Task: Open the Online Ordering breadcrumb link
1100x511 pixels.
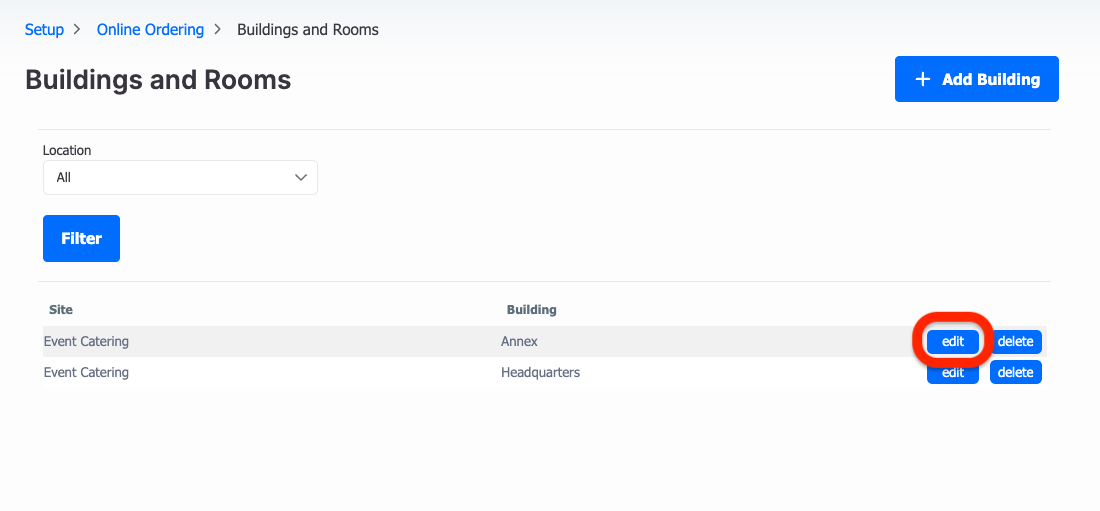Action: click(150, 29)
